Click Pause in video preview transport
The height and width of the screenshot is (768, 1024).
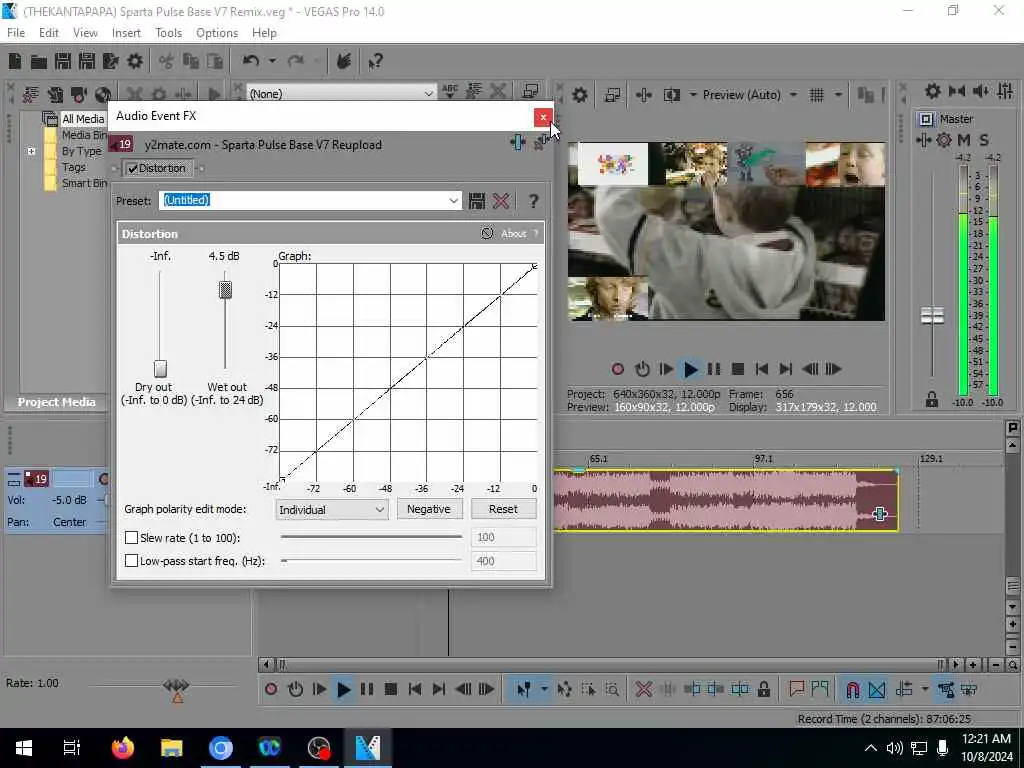[714, 369]
